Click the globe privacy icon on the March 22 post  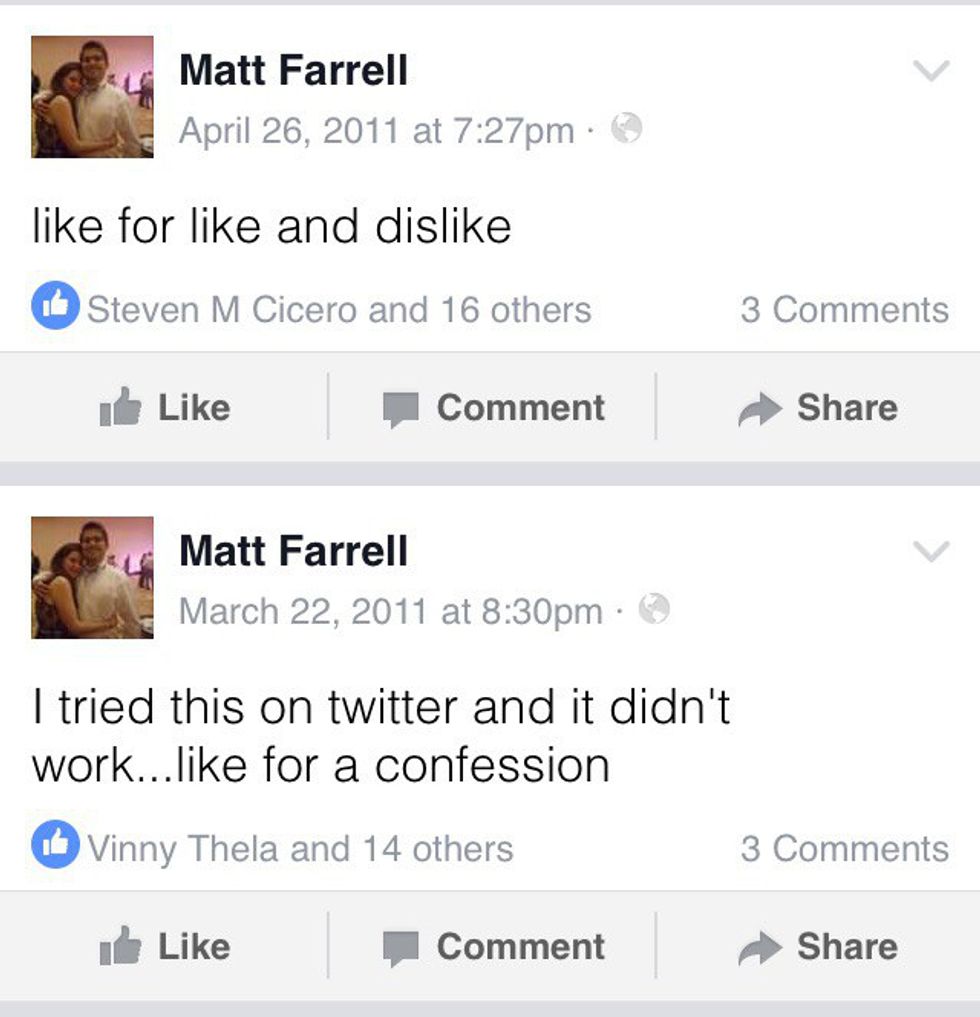[x=654, y=609]
